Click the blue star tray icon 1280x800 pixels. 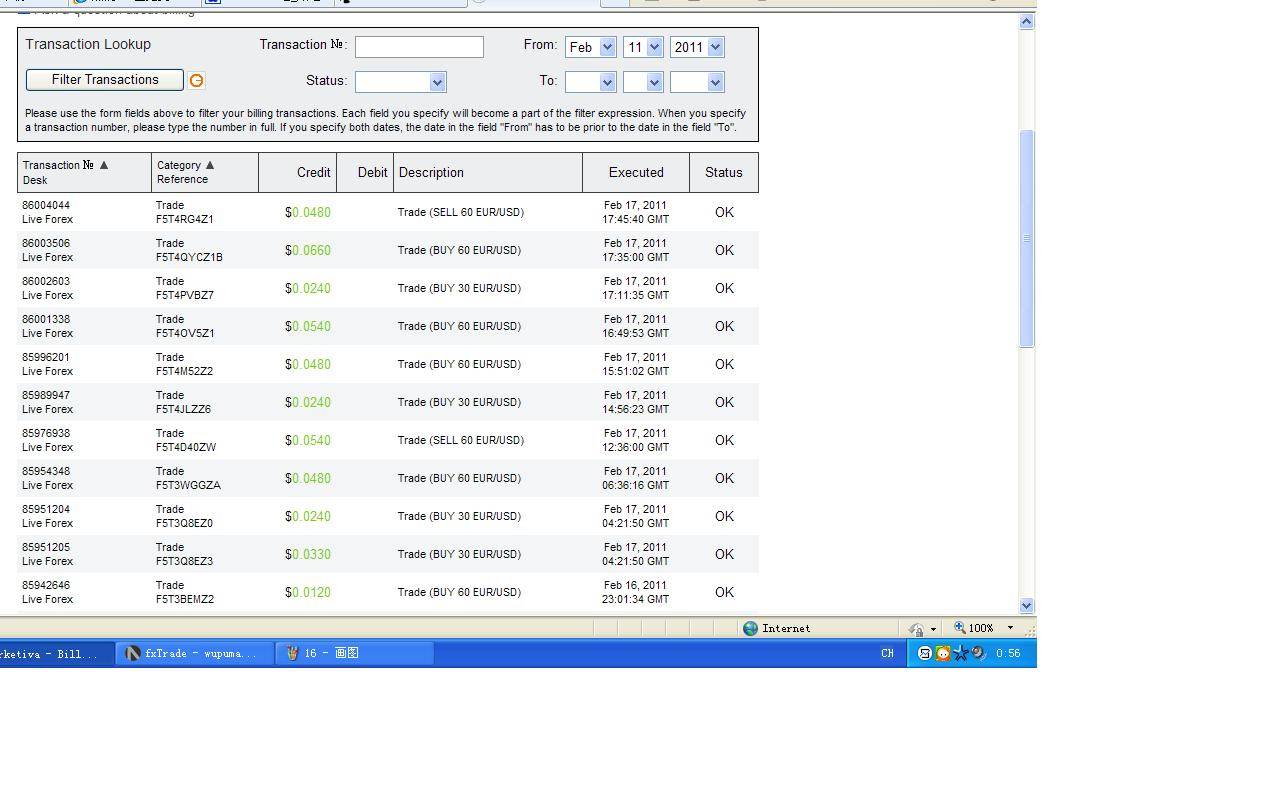(x=960, y=653)
